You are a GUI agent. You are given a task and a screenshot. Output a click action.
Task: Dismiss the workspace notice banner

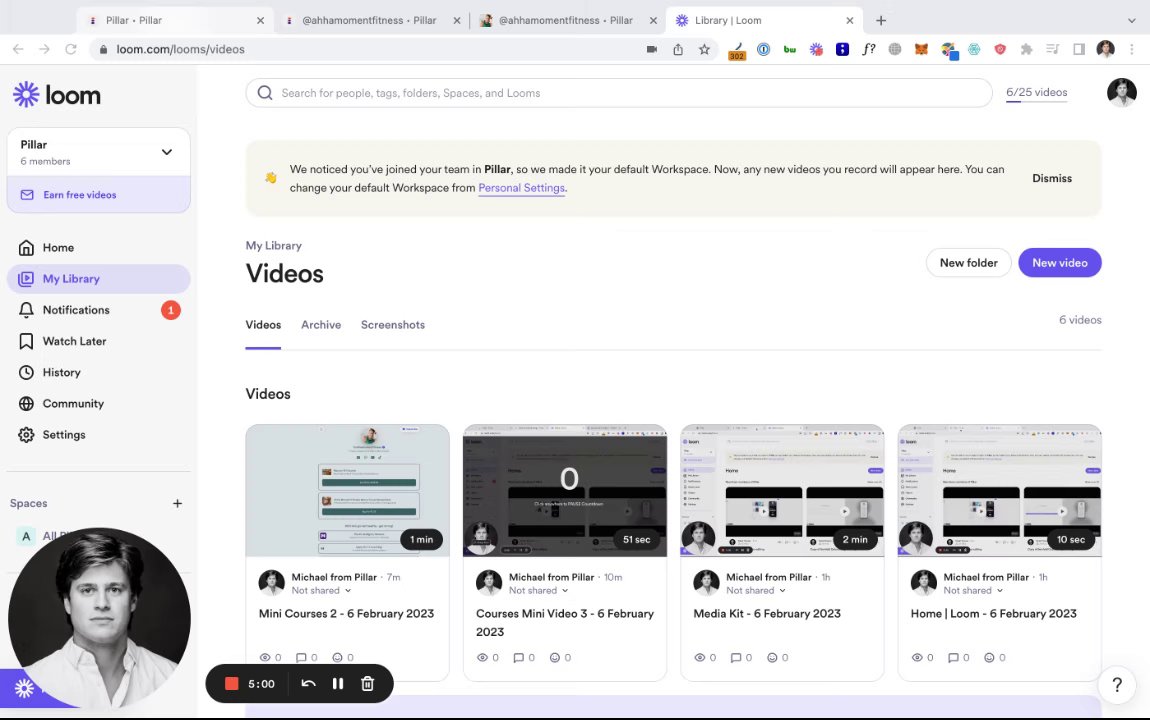point(1052,178)
